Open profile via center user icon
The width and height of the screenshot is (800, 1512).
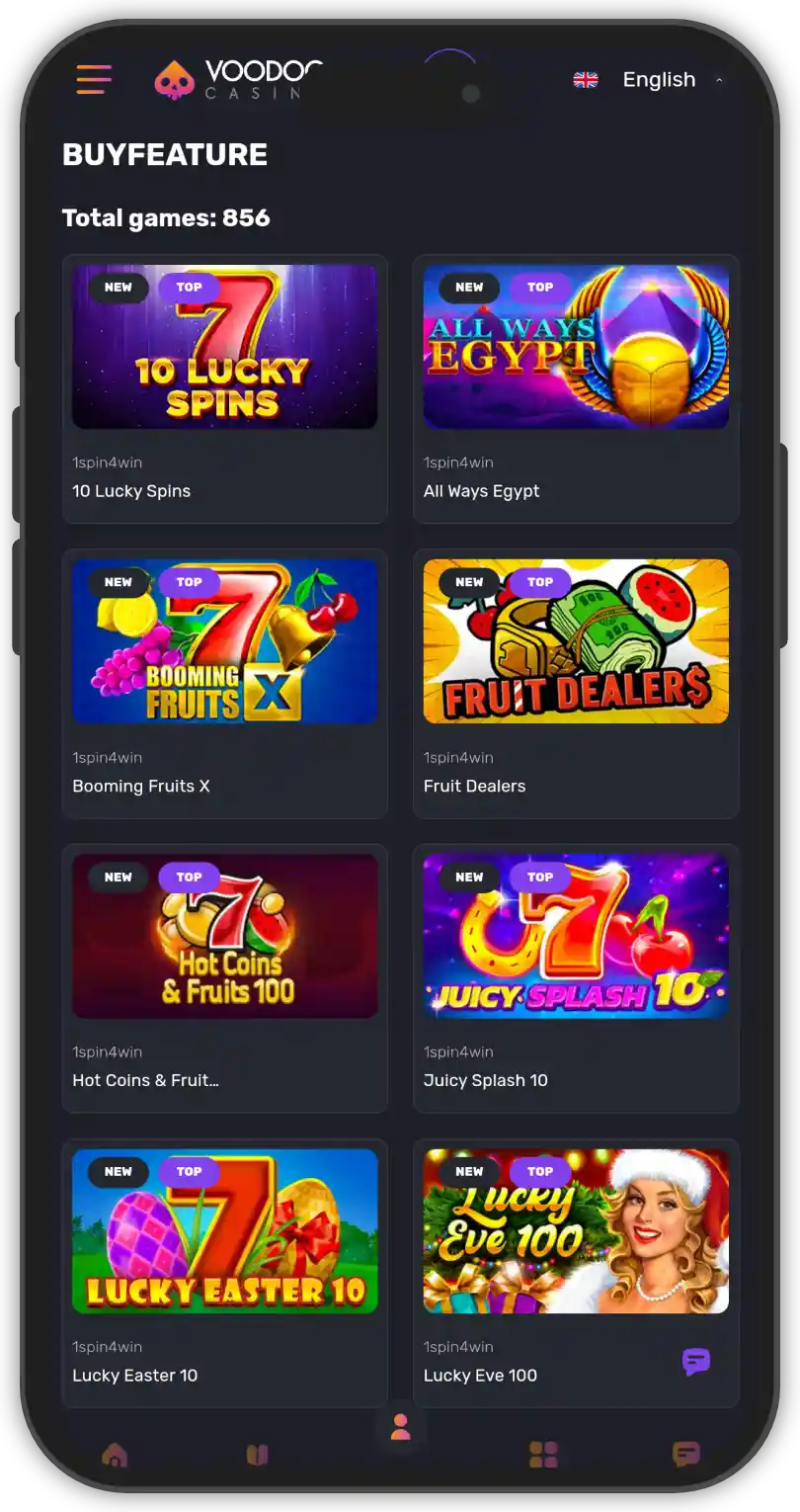[400, 1427]
